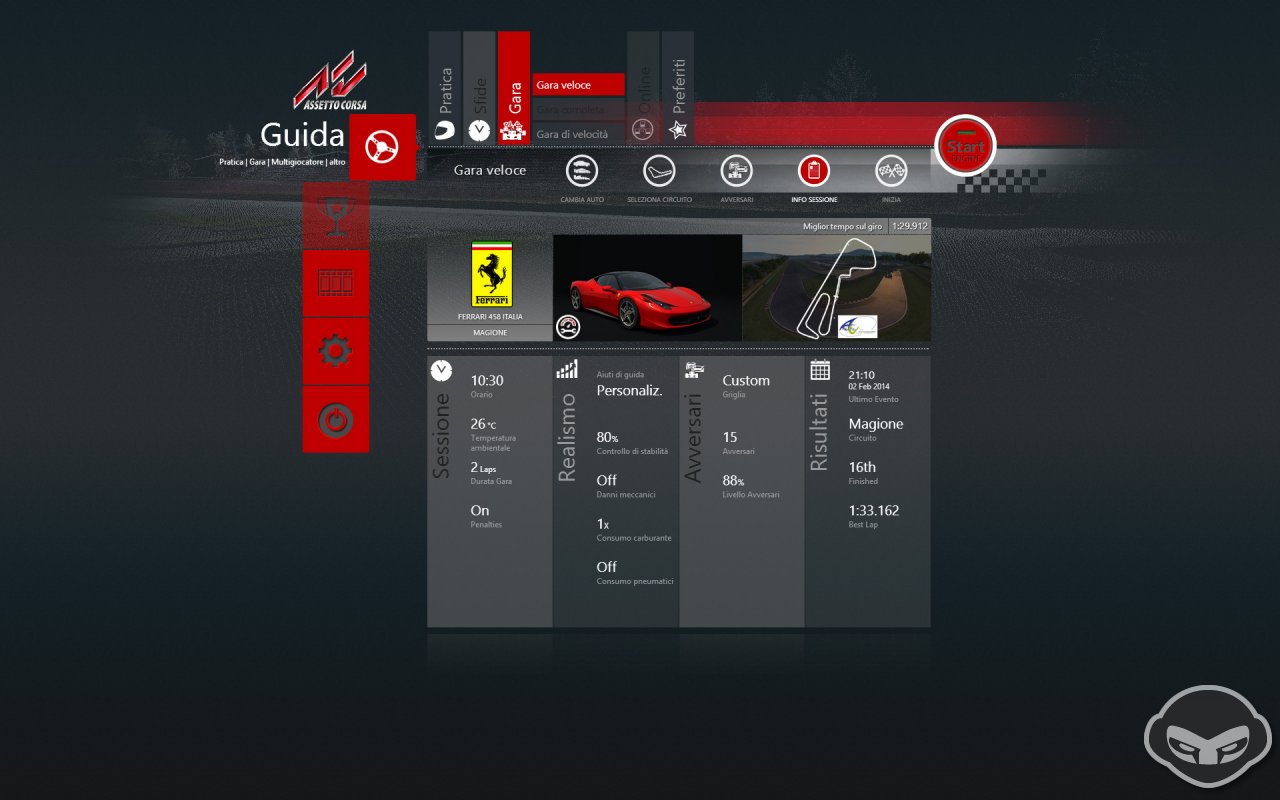Click the Realismo signal bars icon
This screenshot has width=1280, height=800.
pyautogui.click(x=567, y=370)
